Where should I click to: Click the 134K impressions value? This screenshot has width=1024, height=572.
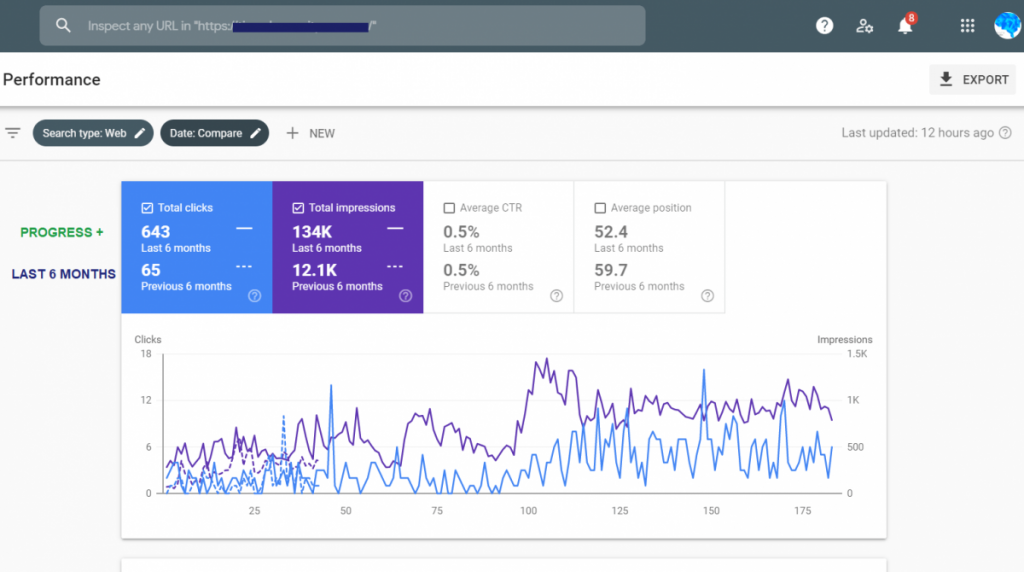pos(312,232)
